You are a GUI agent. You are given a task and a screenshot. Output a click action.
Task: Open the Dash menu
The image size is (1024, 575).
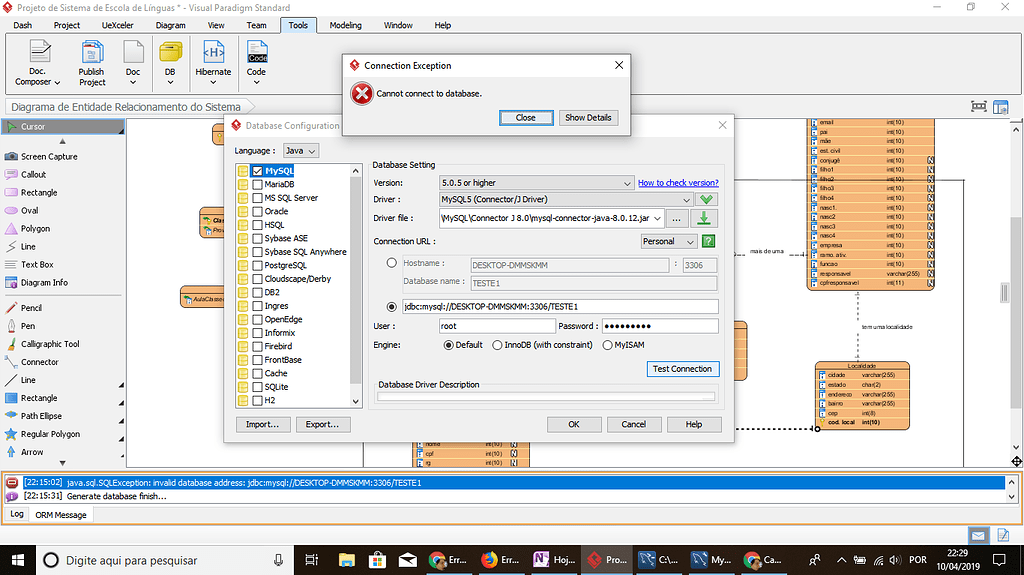[x=23, y=25]
